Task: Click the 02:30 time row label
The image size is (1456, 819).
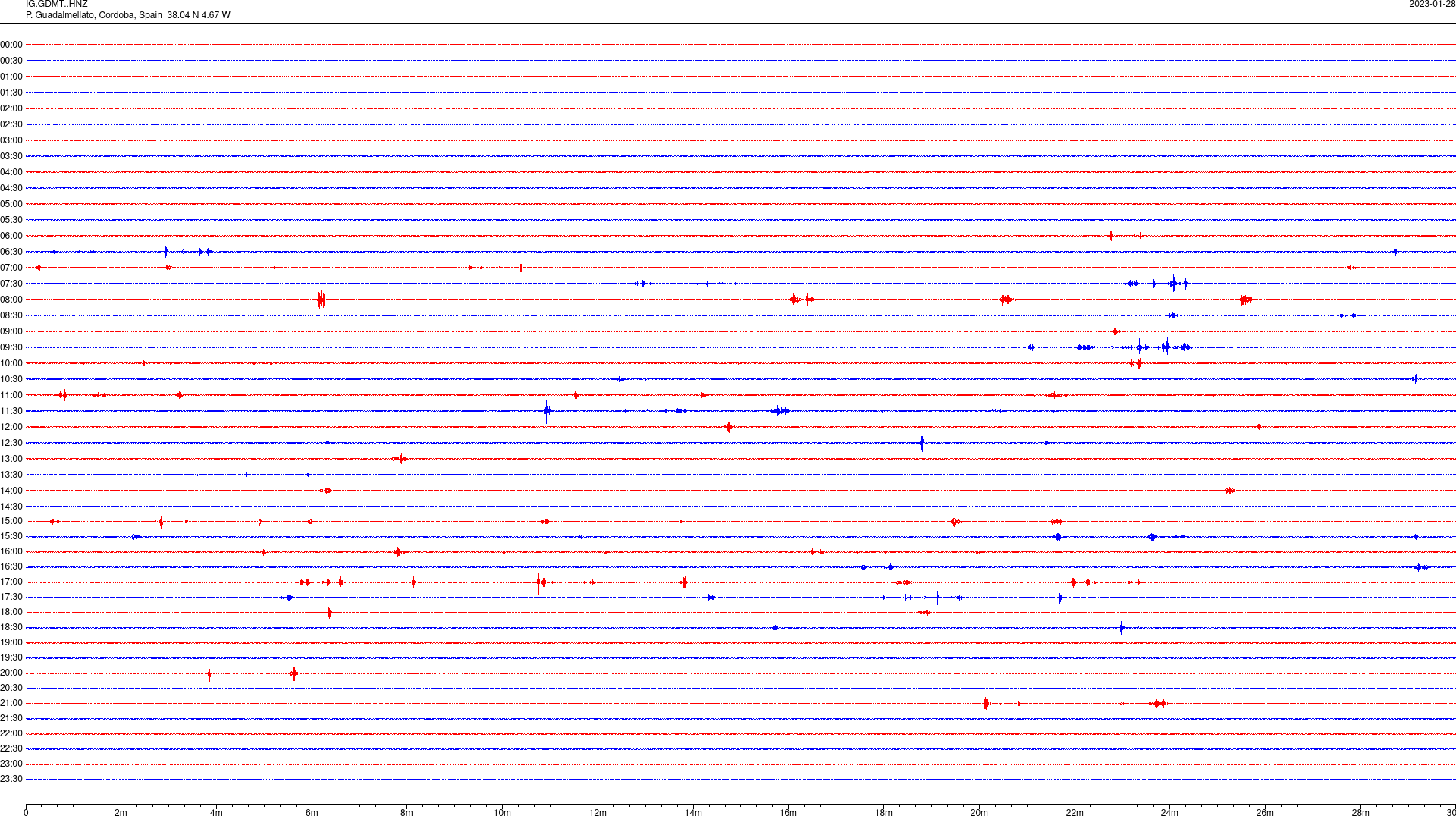Action: pyautogui.click(x=11, y=124)
